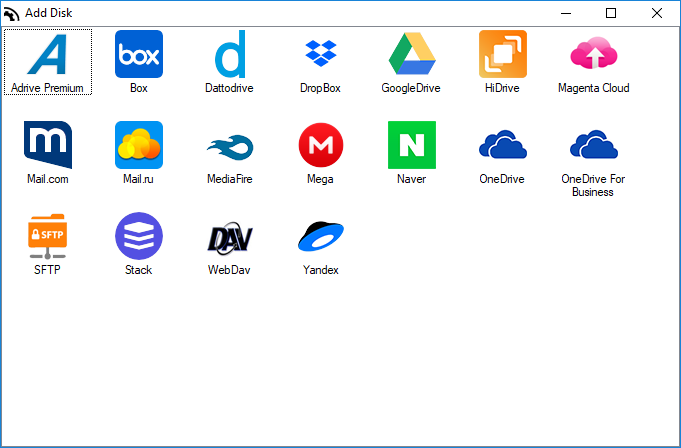Add a GoogleDrive disk via its icon
The image size is (681, 448).
pos(412,53)
